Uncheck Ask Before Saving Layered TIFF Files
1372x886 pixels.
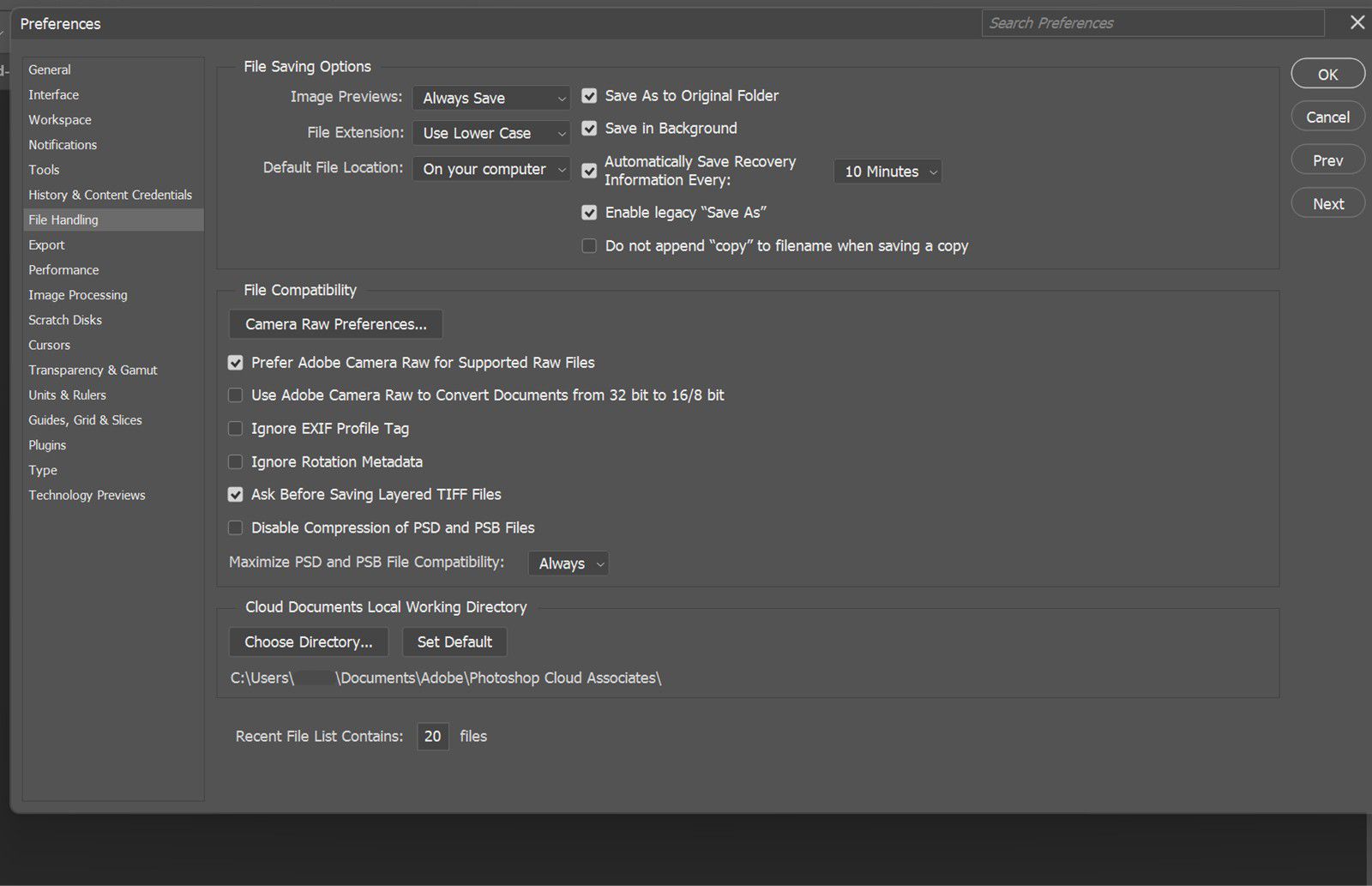(x=235, y=494)
